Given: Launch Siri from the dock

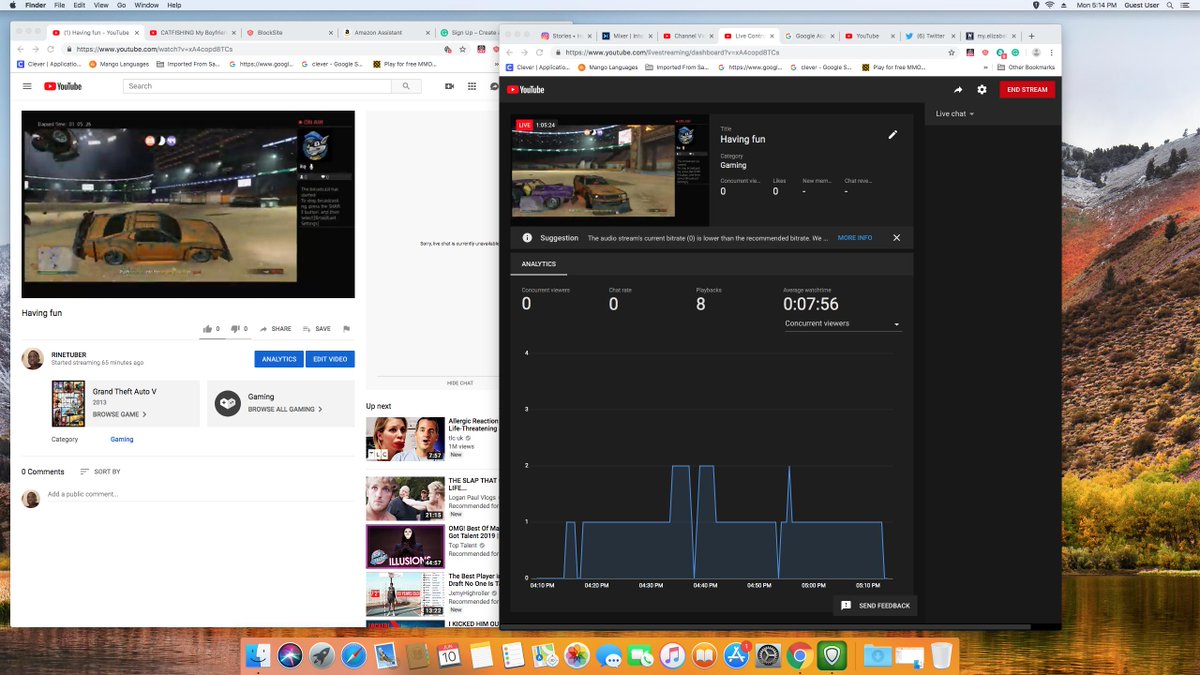Looking at the screenshot, I should 290,655.
